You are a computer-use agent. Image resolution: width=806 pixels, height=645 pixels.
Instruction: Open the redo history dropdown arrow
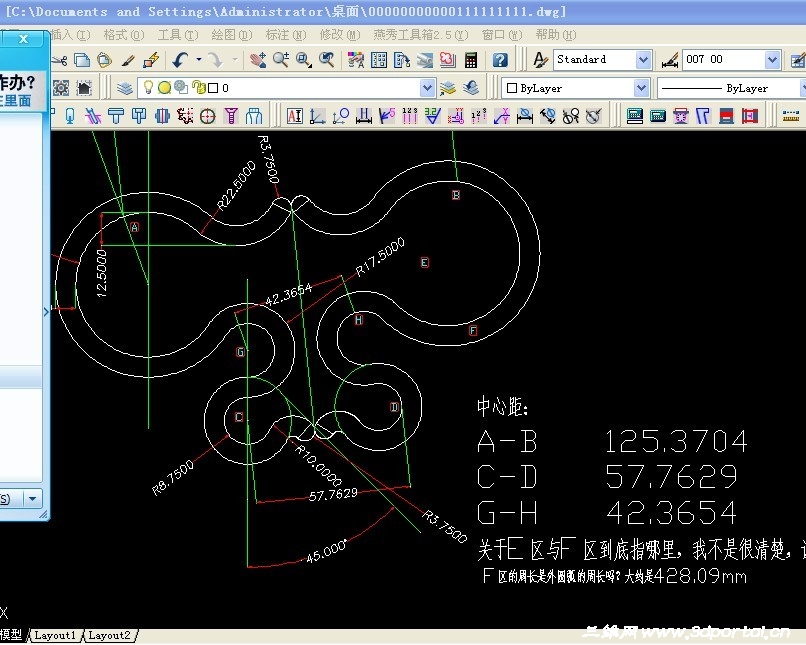[x=234, y=60]
